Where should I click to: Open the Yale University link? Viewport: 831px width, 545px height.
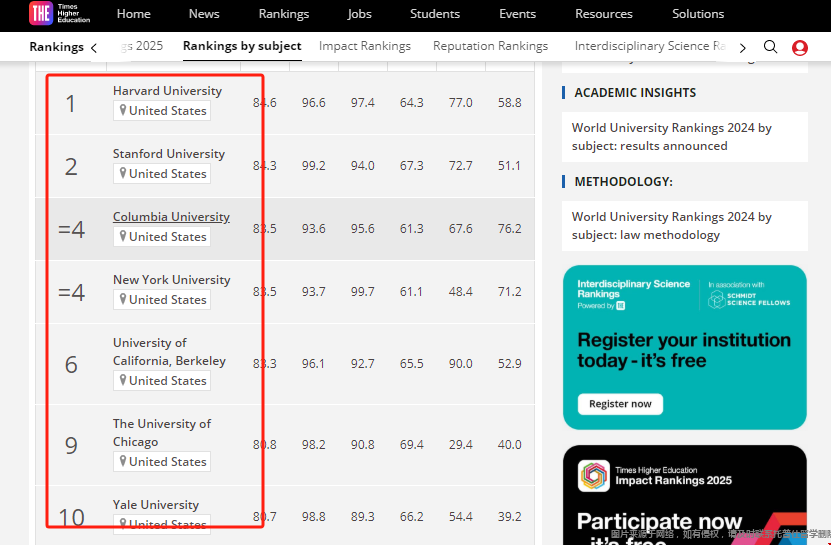tap(156, 505)
